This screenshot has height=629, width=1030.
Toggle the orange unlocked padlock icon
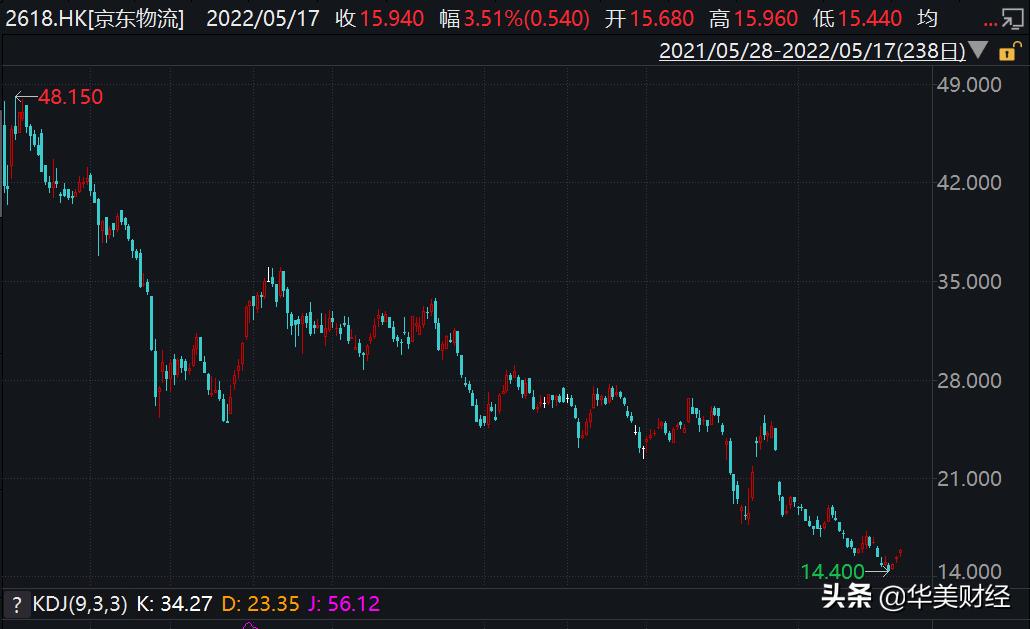(x=1006, y=52)
